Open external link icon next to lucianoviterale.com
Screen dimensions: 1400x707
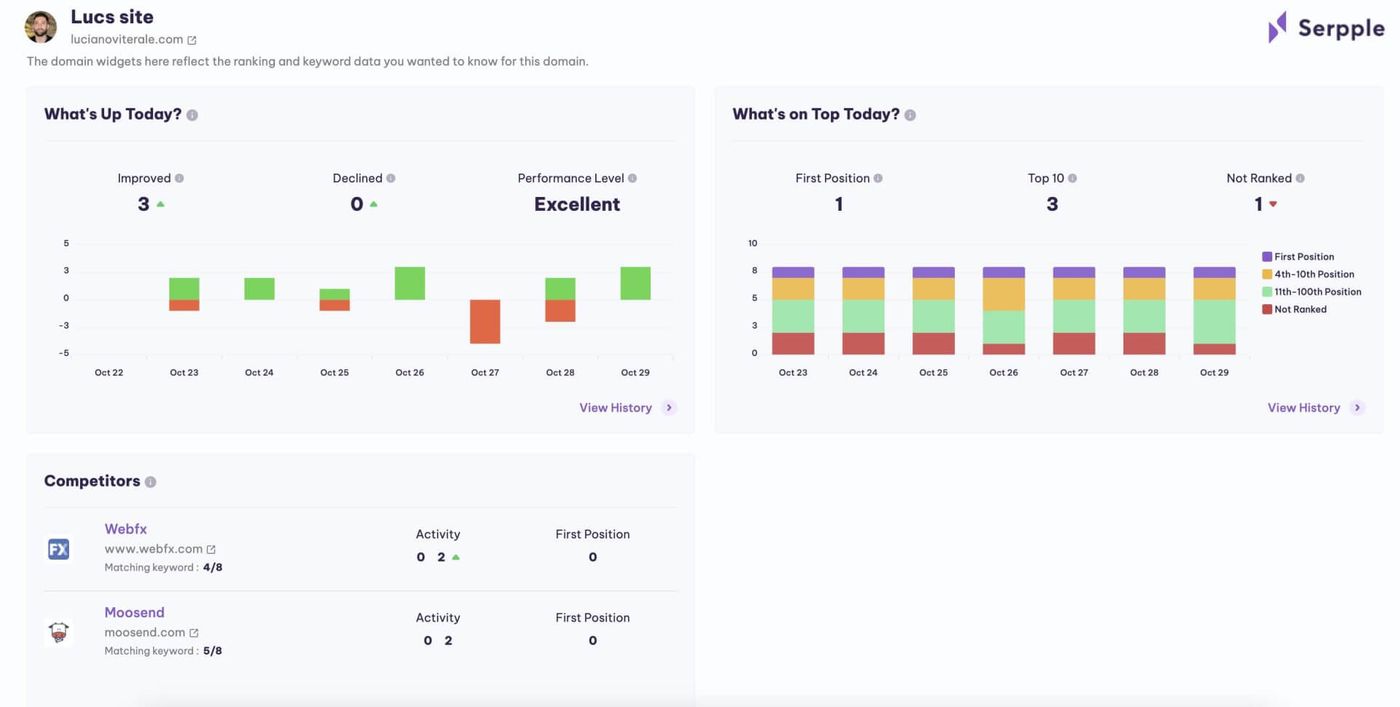pos(192,40)
